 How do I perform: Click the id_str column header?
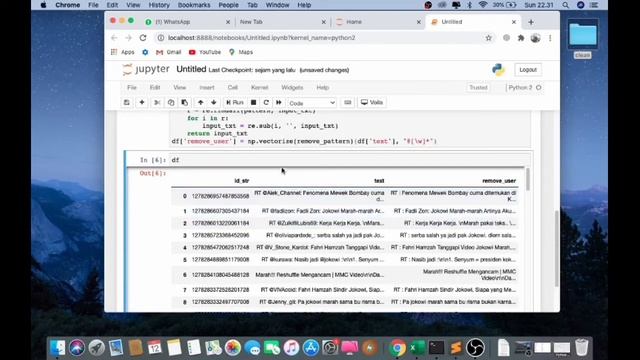pos(242,181)
